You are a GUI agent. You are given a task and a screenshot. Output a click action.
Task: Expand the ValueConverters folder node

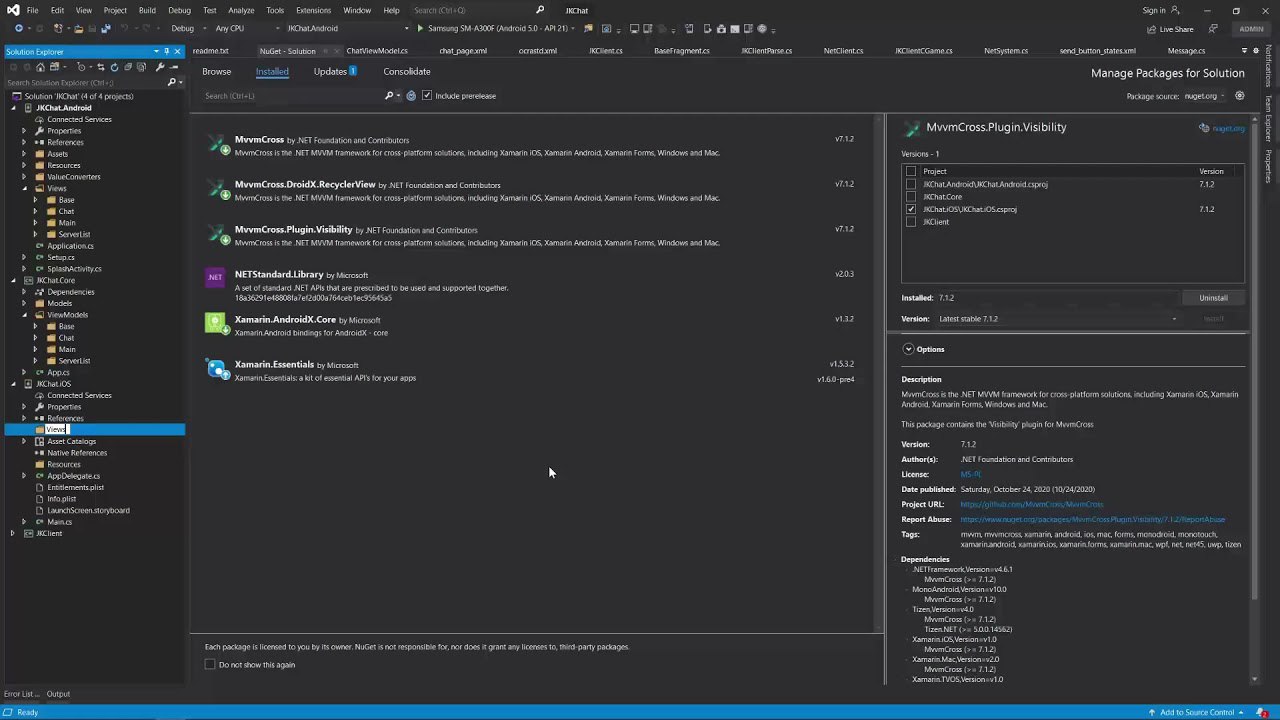coord(24,177)
